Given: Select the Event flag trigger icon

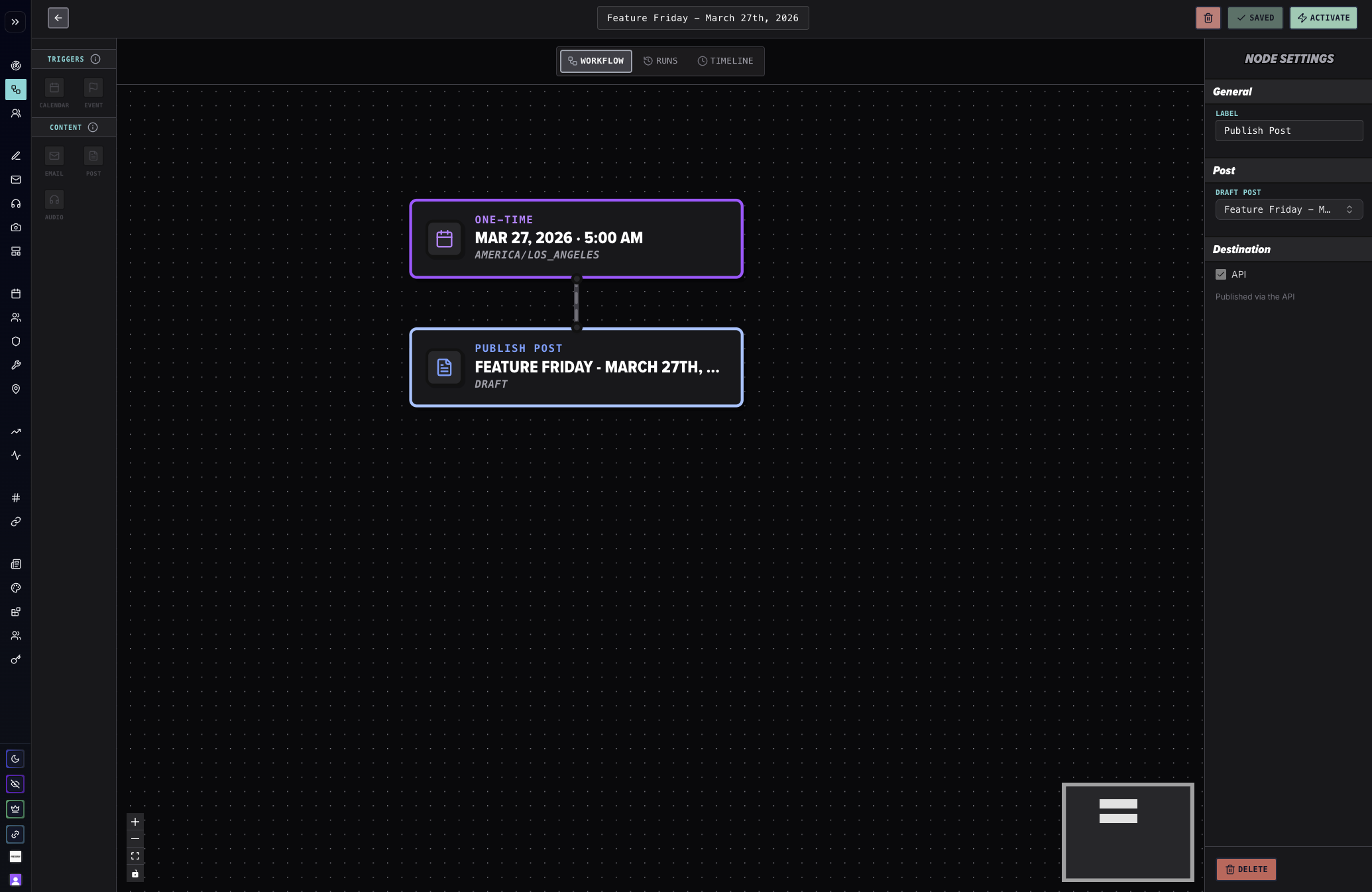Looking at the screenshot, I should (x=93, y=88).
